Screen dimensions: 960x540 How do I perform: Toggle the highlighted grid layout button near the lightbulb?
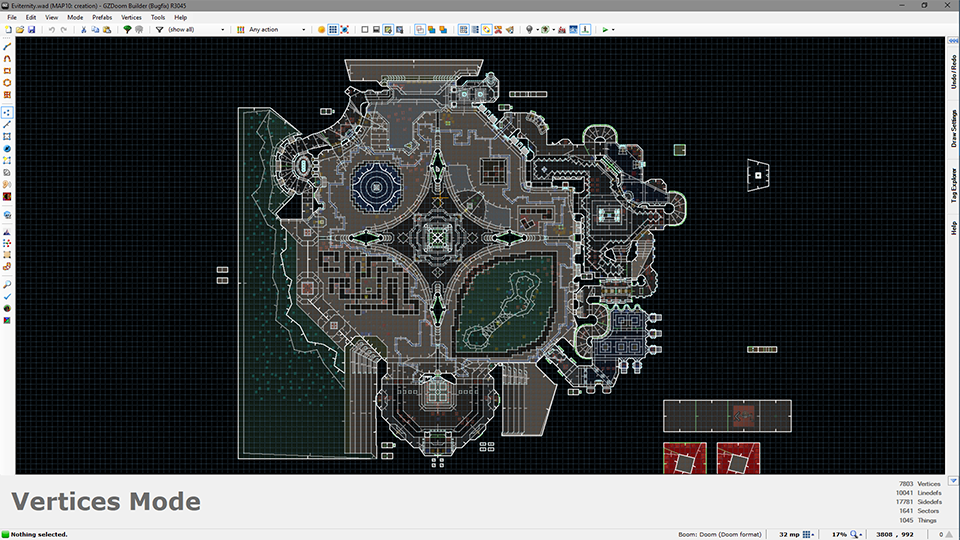tap(463, 29)
